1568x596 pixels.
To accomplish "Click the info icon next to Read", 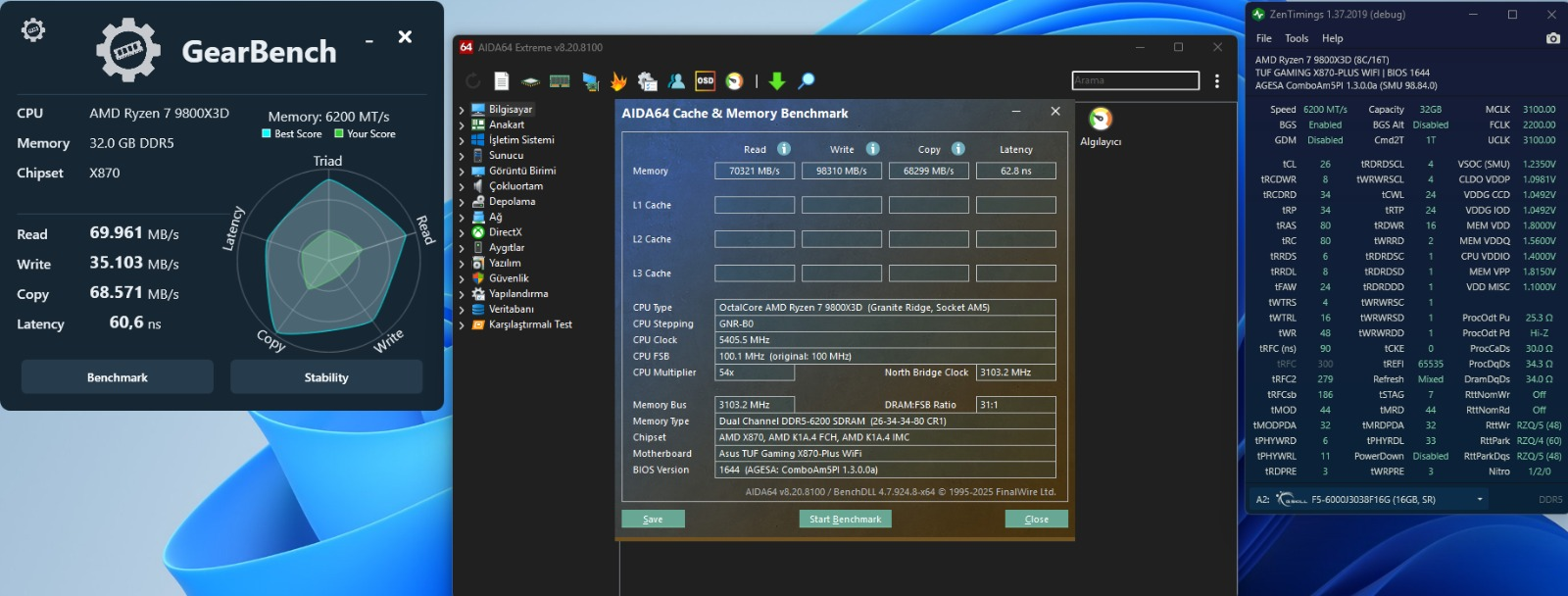I will 784,149.
